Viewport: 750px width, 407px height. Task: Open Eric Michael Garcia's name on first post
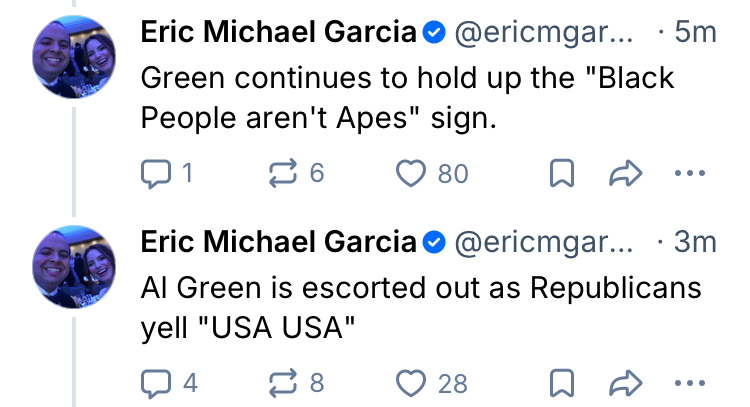(x=278, y=33)
